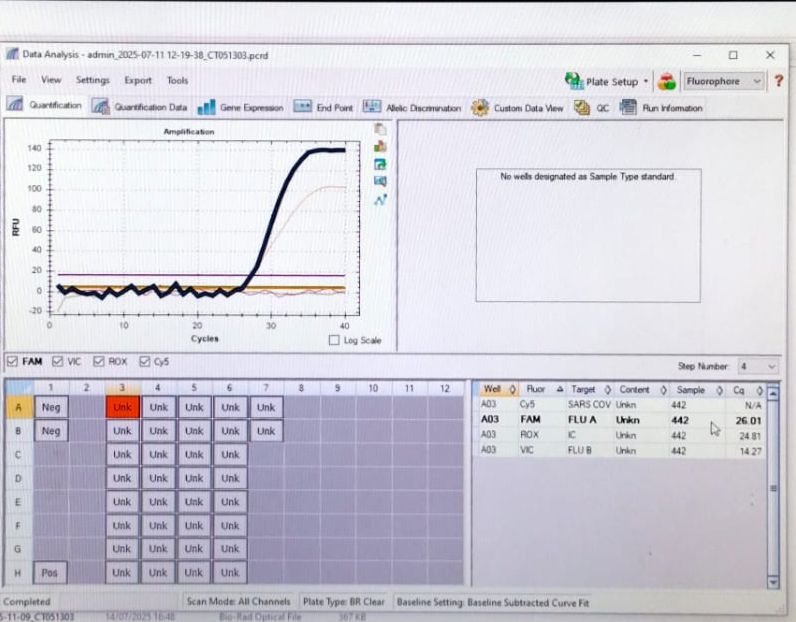Image resolution: width=796 pixels, height=622 pixels.
Task: Toggle the Cy5 channel checkbox
Action: tap(145, 362)
